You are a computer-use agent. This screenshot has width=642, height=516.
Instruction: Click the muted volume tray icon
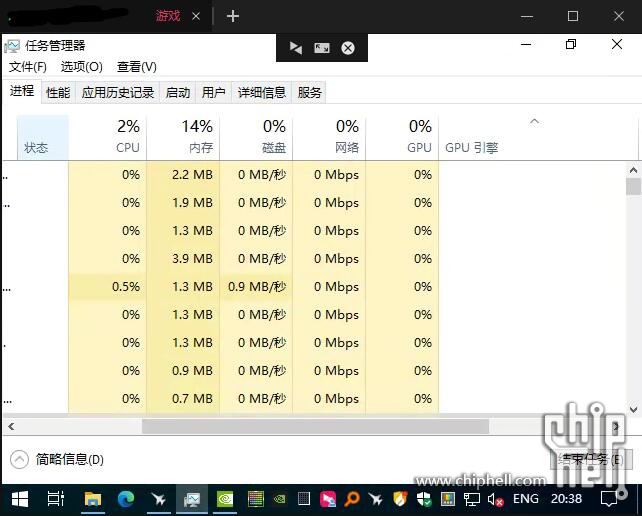tap(495, 498)
